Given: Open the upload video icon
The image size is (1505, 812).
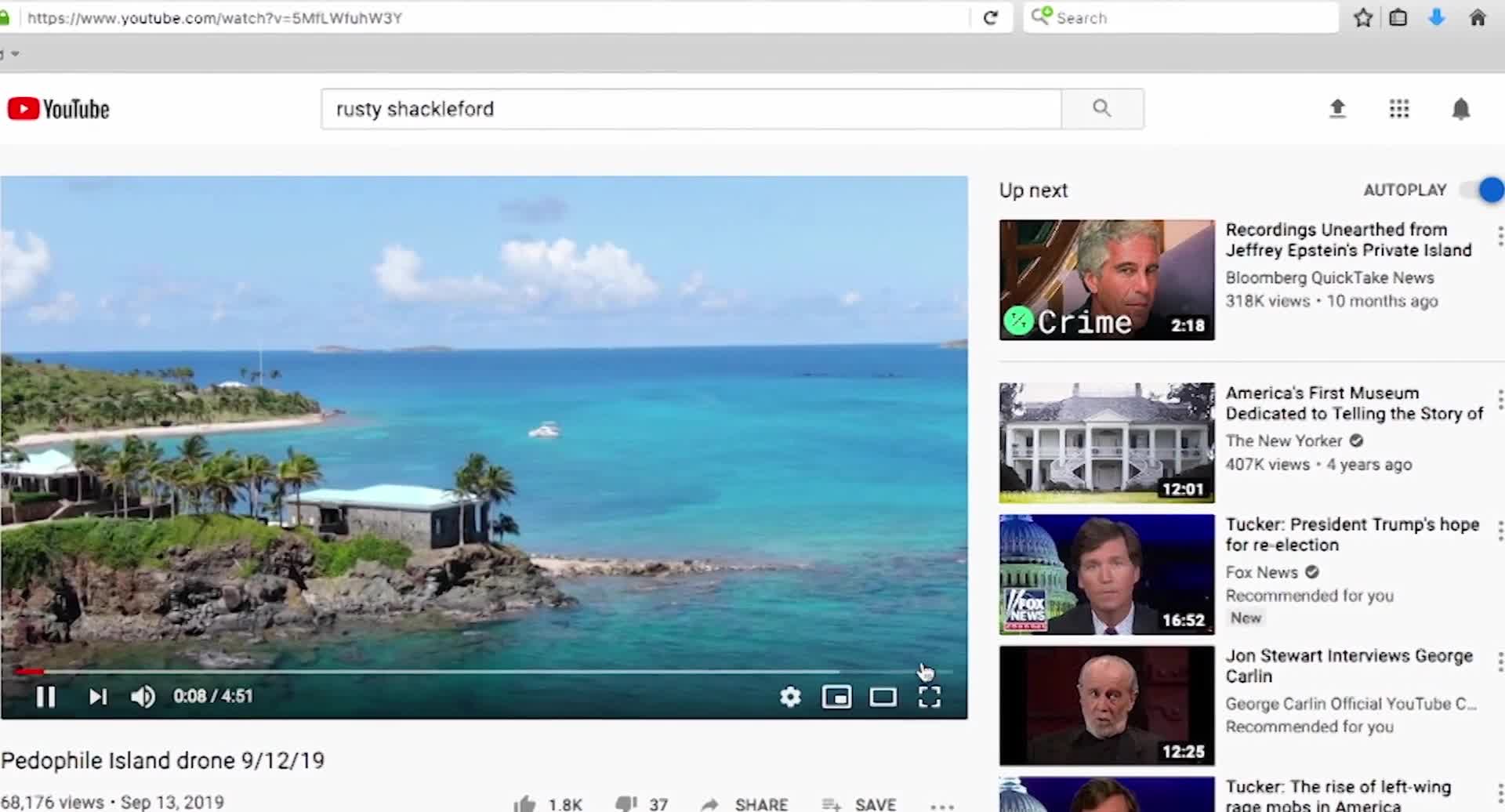Looking at the screenshot, I should [x=1337, y=109].
